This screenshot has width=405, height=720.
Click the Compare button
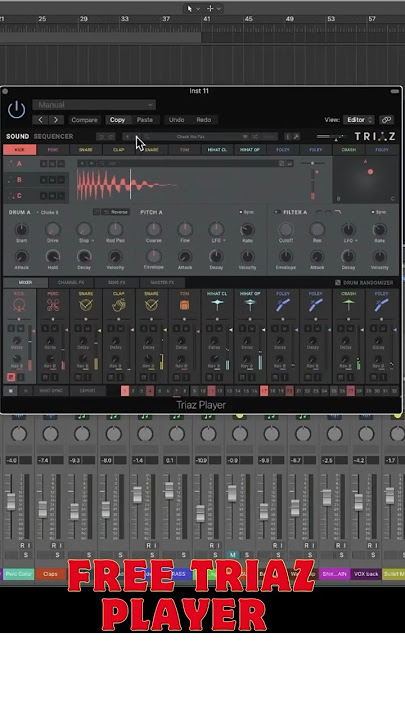pos(84,120)
